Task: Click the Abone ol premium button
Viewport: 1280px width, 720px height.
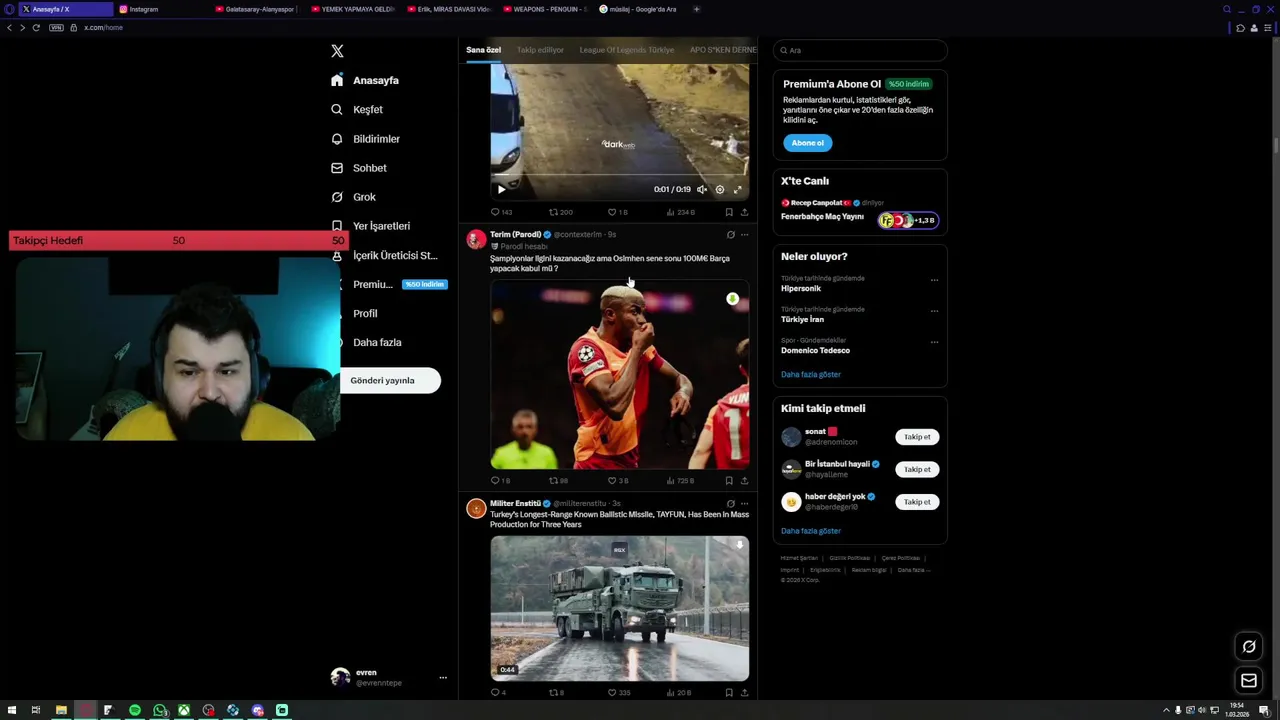Action: (807, 143)
